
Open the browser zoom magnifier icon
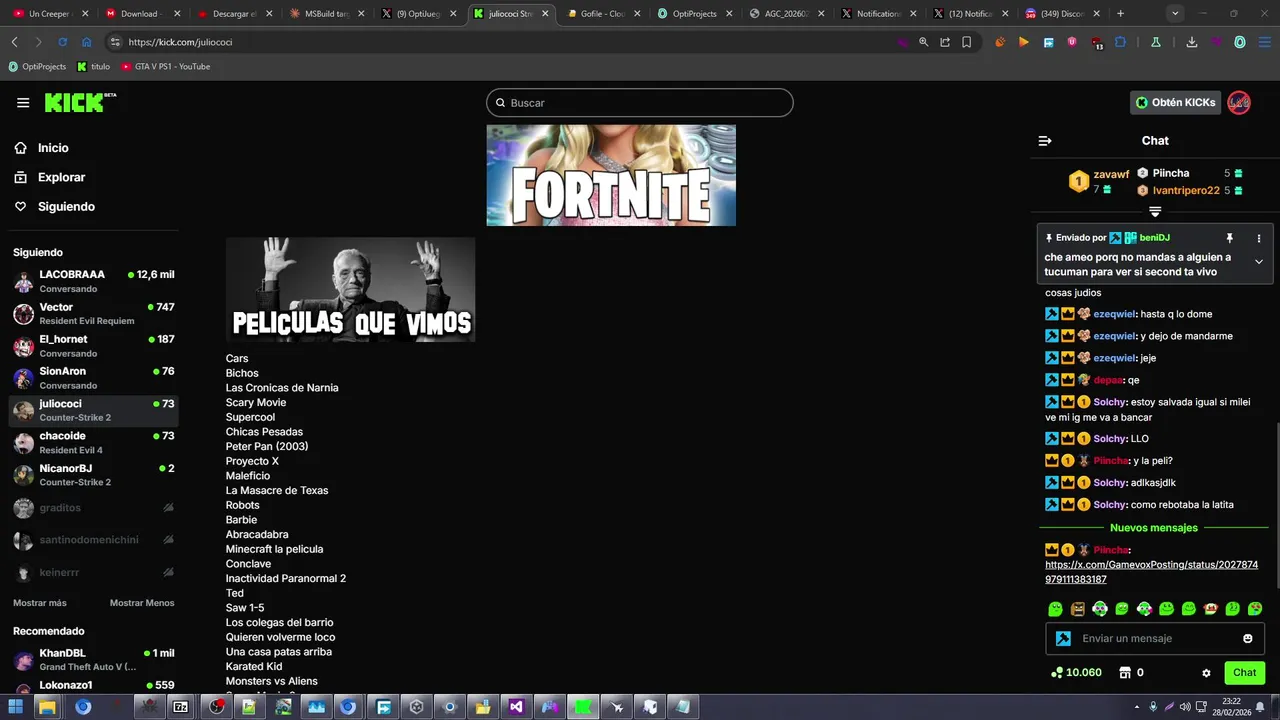(923, 42)
